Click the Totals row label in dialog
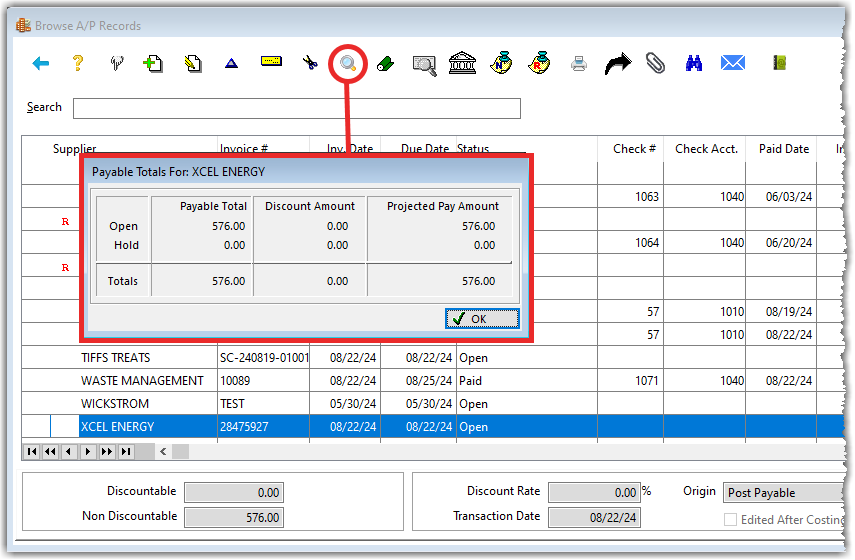This screenshot has height=560, width=855. point(123,281)
